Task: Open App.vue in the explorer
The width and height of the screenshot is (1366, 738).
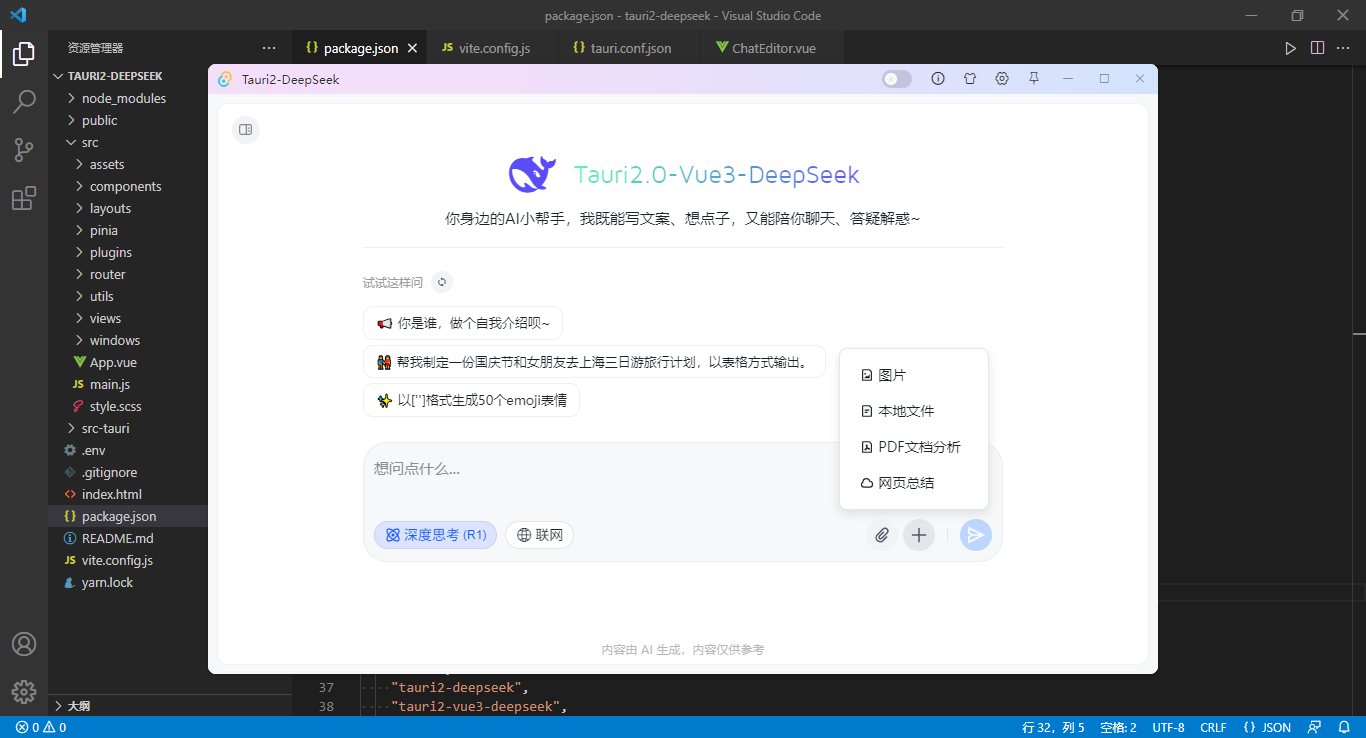Action: tap(128, 362)
